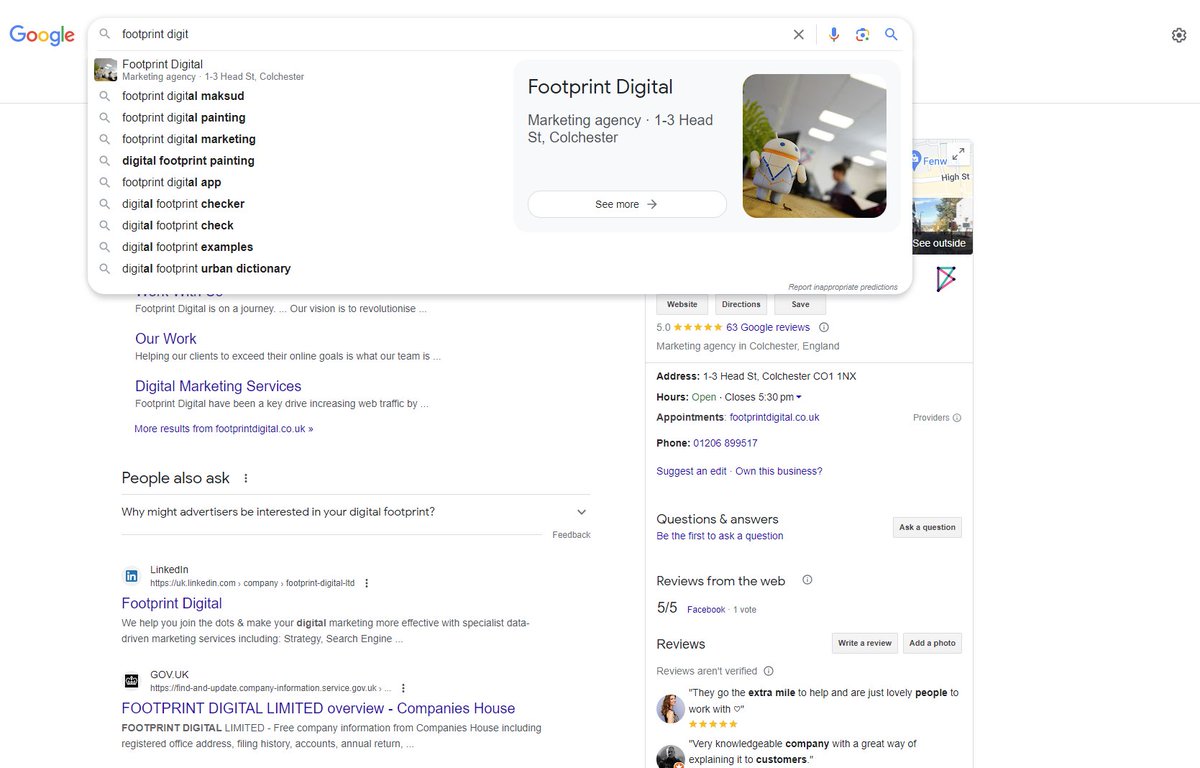Open Google Lens image search
Image resolution: width=1200 pixels, height=768 pixels.
862,34
